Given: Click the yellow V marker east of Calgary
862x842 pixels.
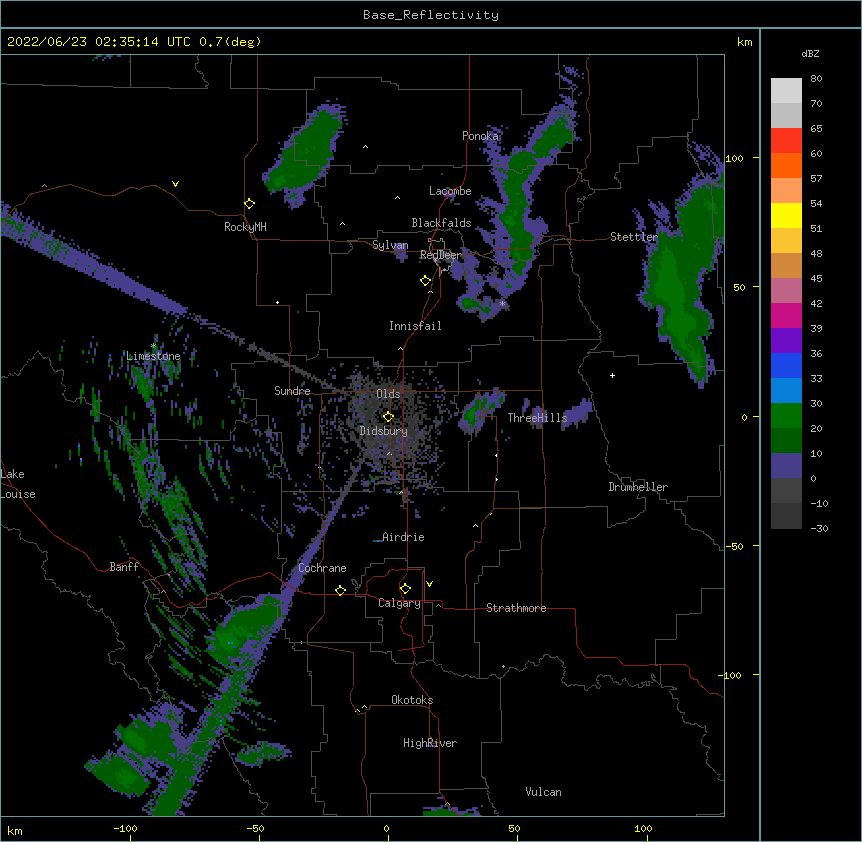Looking at the screenshot, I should (x=429, y=584).
